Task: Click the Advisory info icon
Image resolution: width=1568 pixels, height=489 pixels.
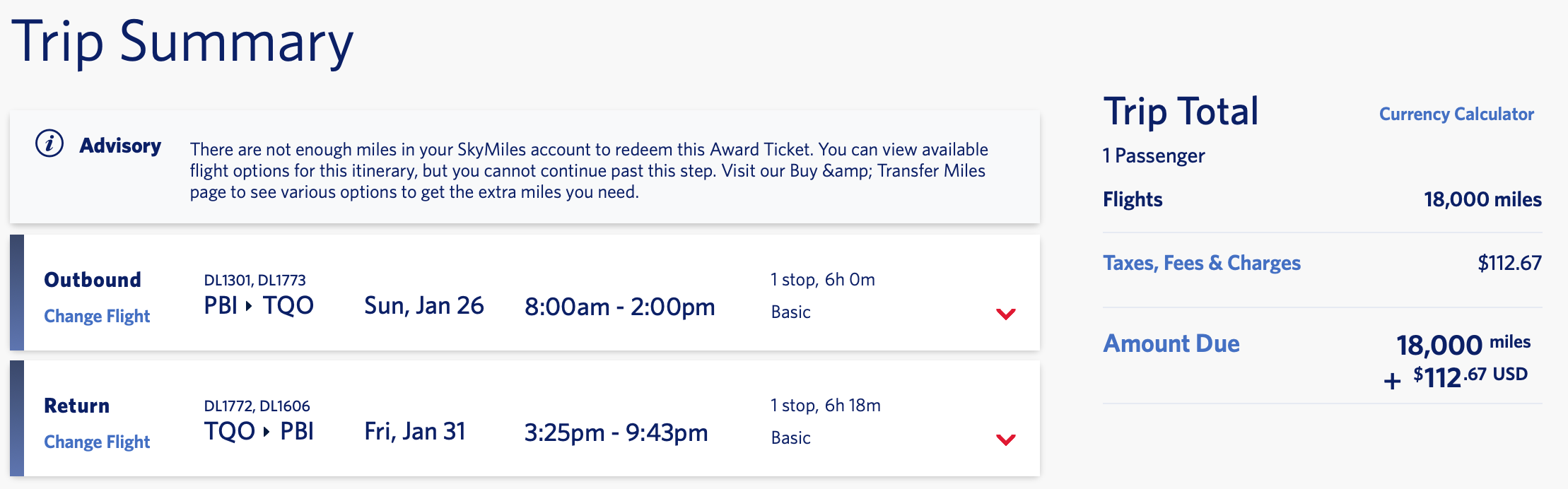Action: (x=49, y=143)
